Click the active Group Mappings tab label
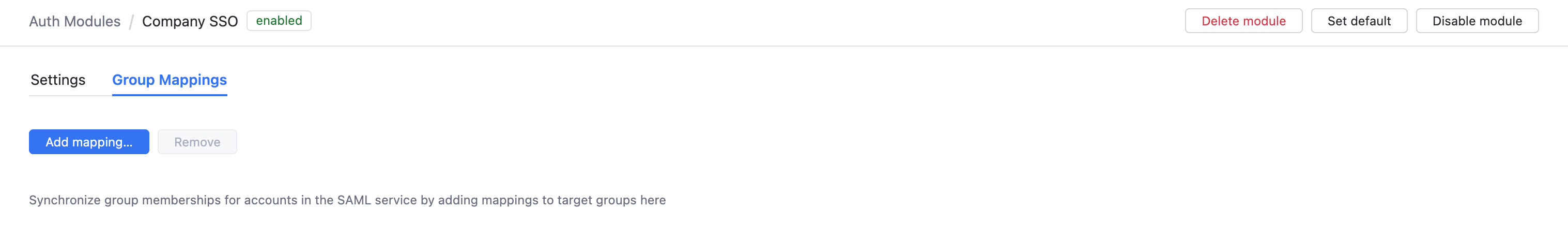1568x238 pixels. coord(169,80)
